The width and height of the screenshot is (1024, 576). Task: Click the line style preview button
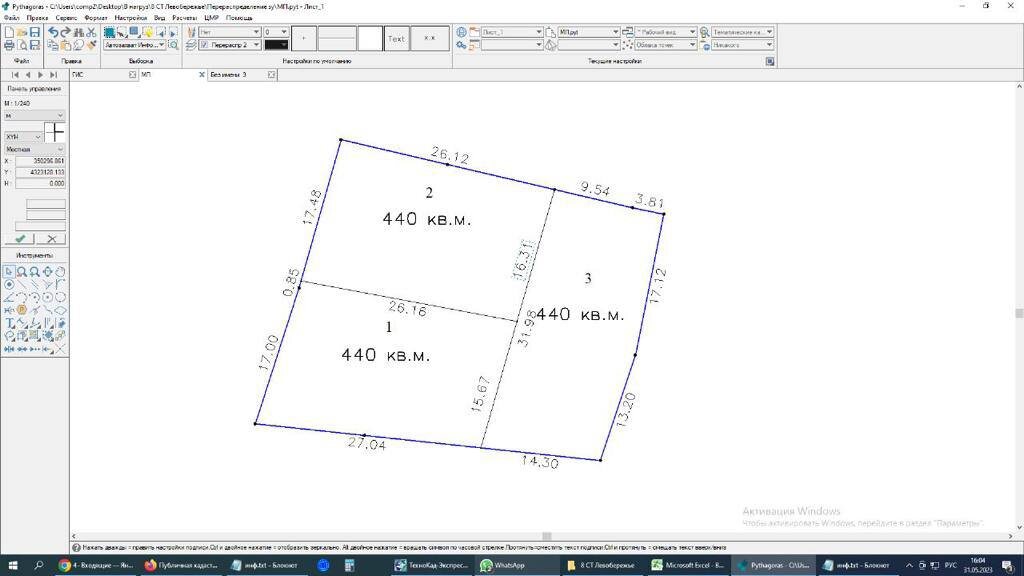[337, 39]
